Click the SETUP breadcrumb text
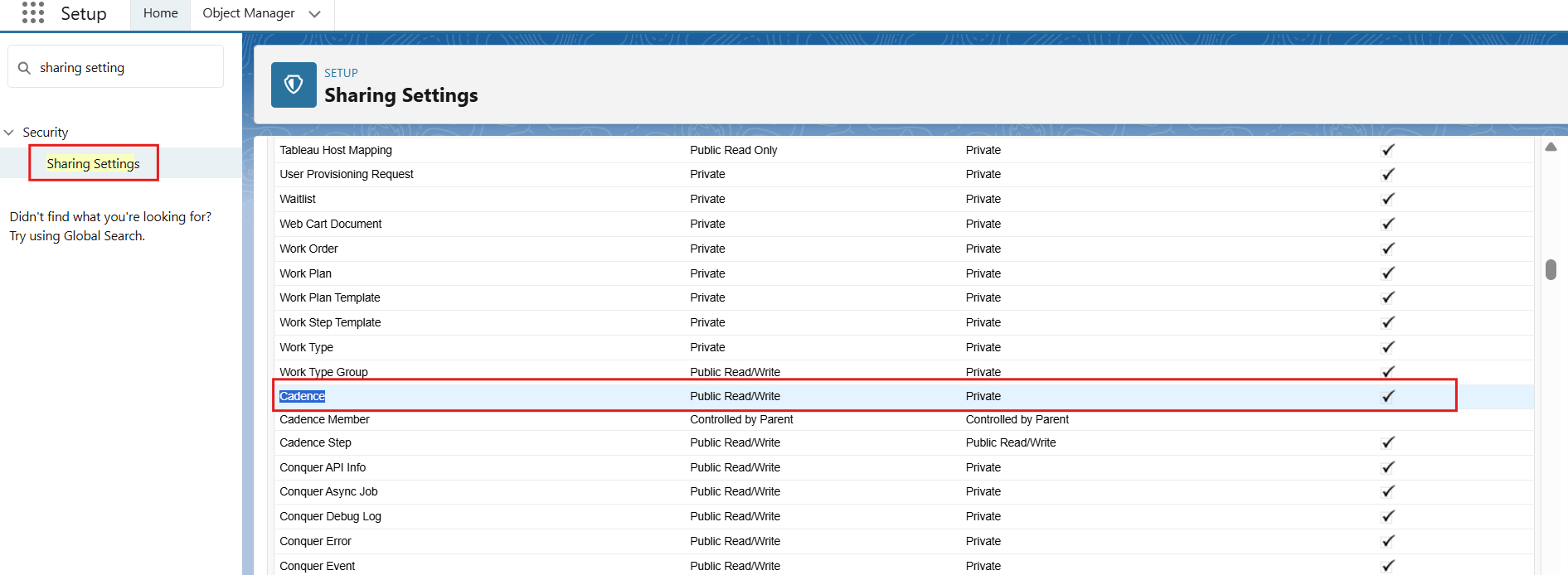Viewport: 1568px width, 575px height. click(x=341, y=73)
